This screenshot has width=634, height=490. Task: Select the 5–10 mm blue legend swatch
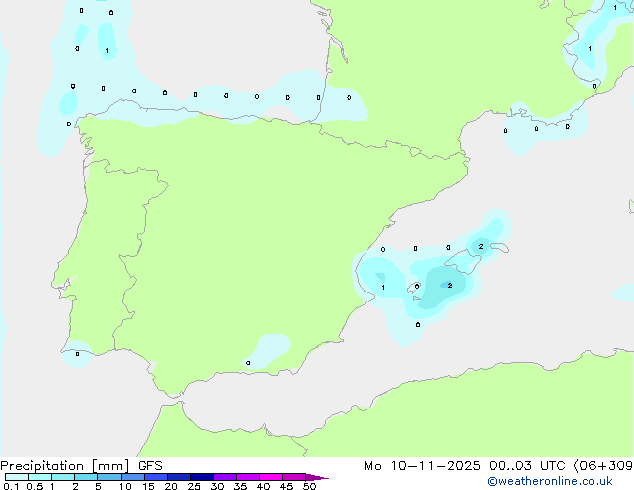click(x=110, y=477)
